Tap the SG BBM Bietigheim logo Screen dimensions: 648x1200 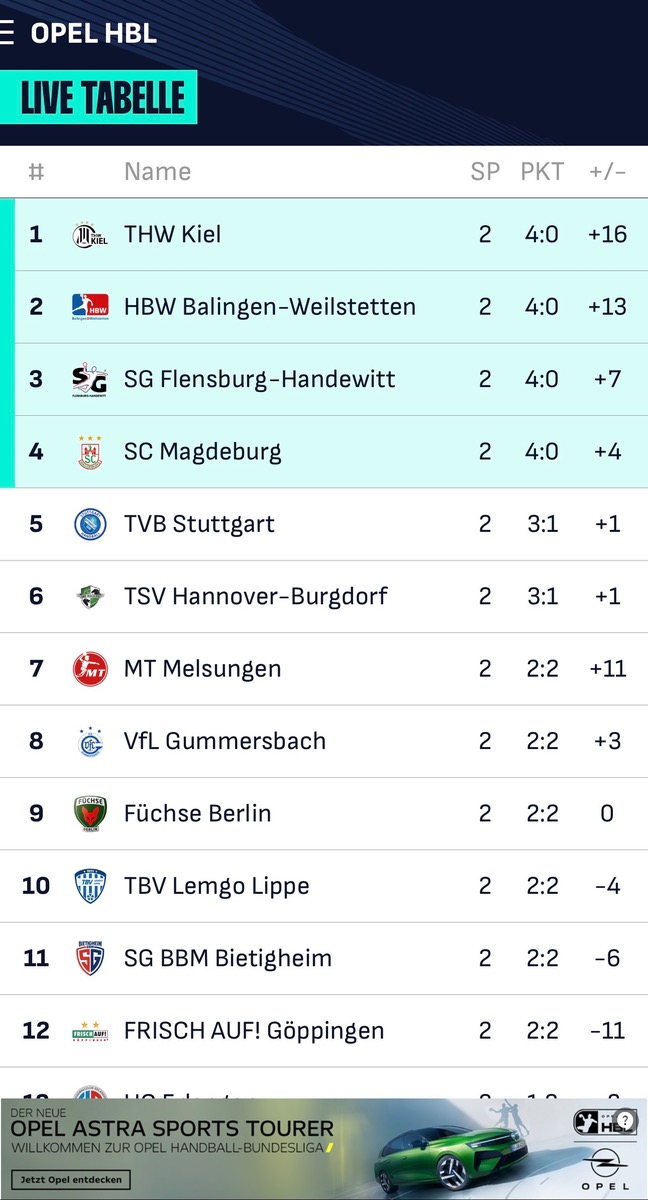[90, 958]
